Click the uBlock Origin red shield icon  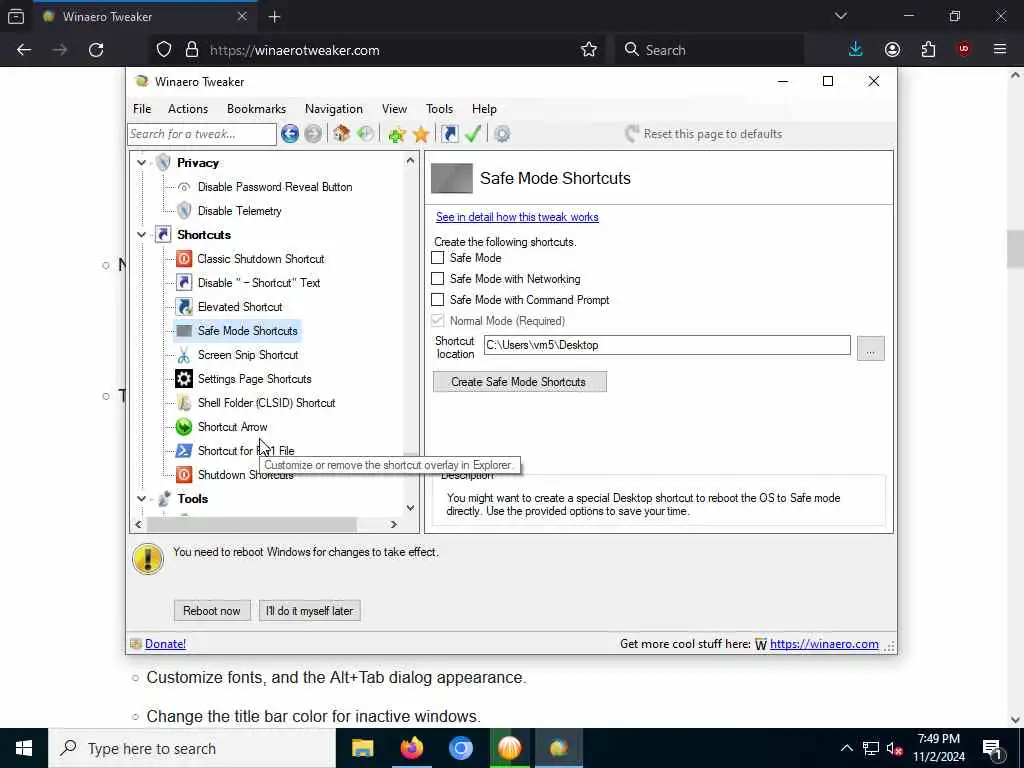coord(964,50)
